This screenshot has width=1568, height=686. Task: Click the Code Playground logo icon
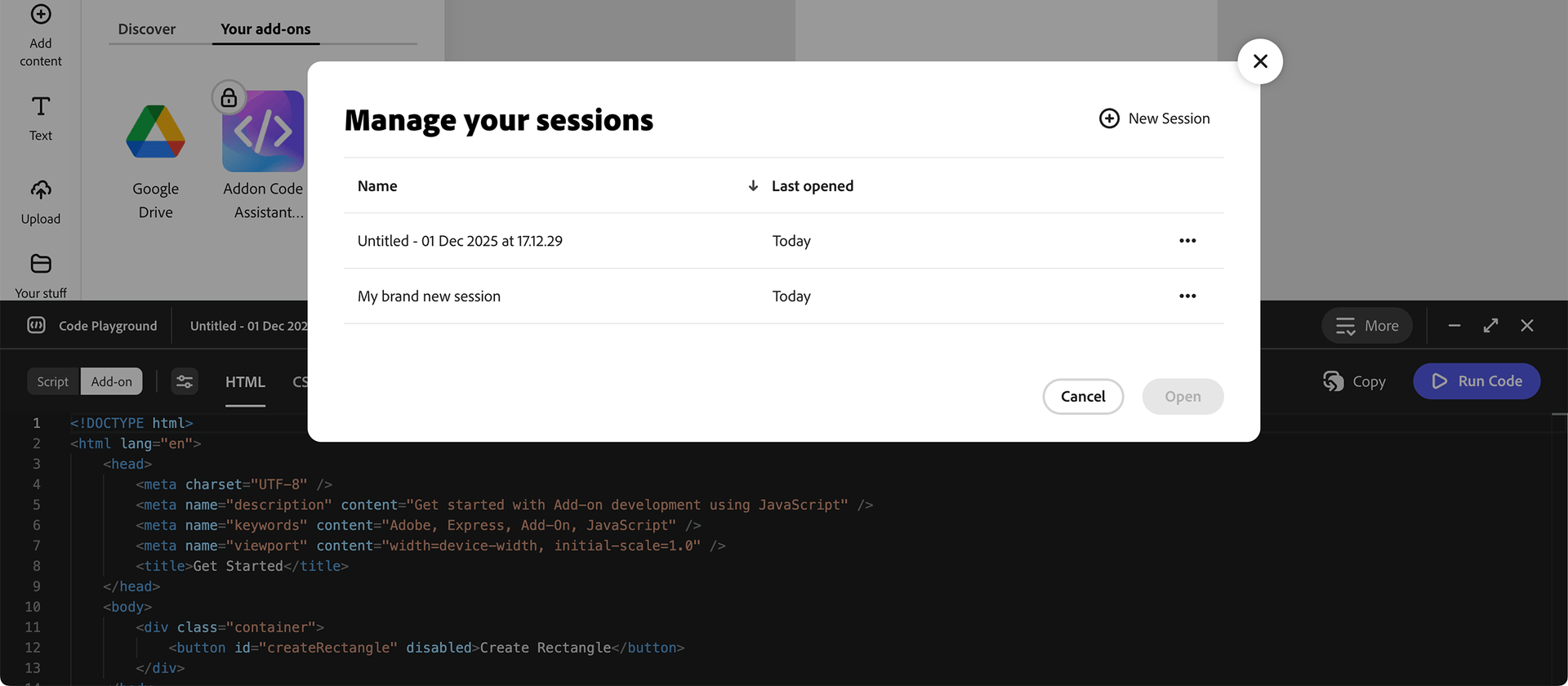pyautogui.click(x=36, y=325)
